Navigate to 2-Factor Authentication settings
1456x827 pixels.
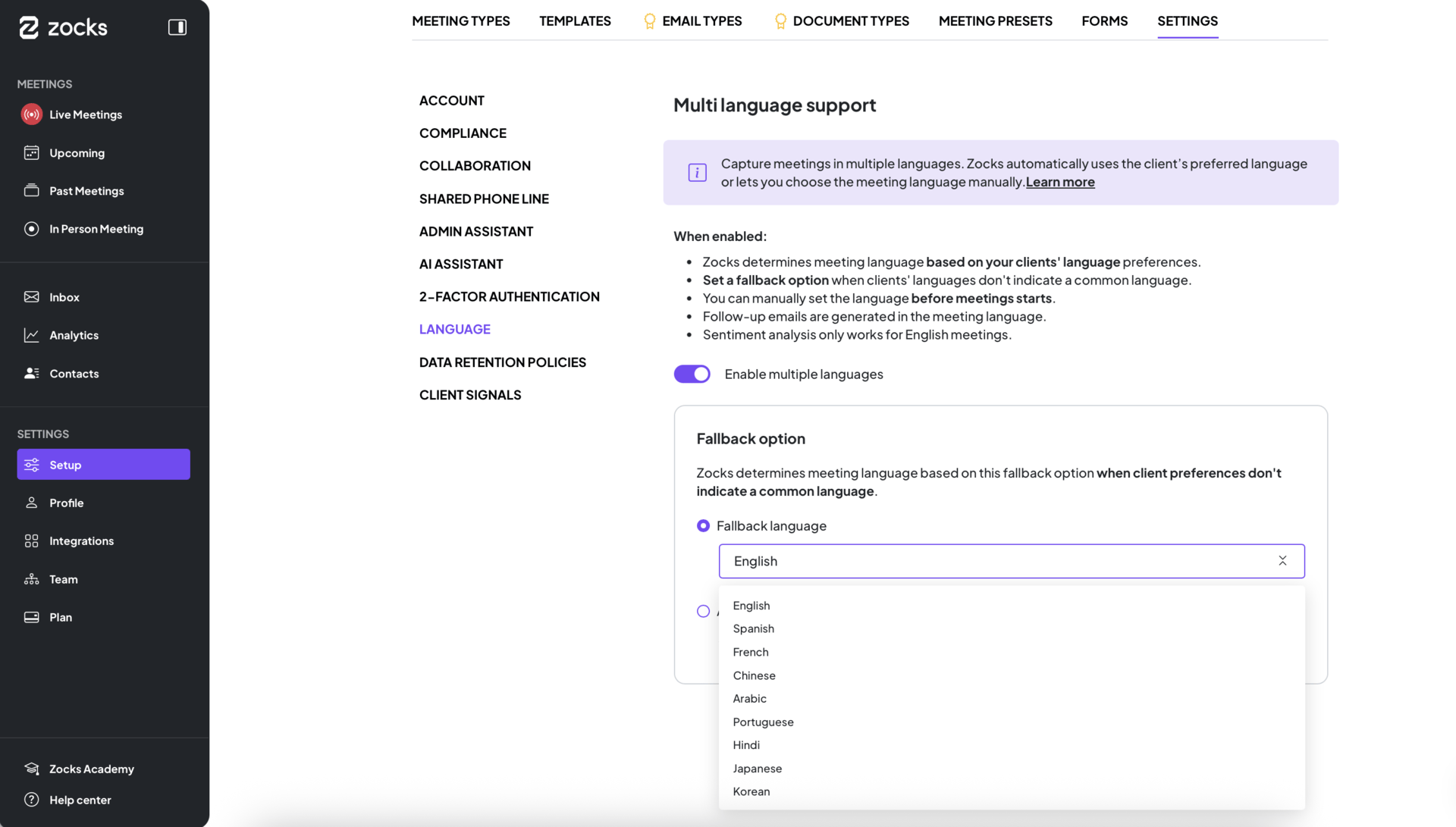[x=509, y=296]
